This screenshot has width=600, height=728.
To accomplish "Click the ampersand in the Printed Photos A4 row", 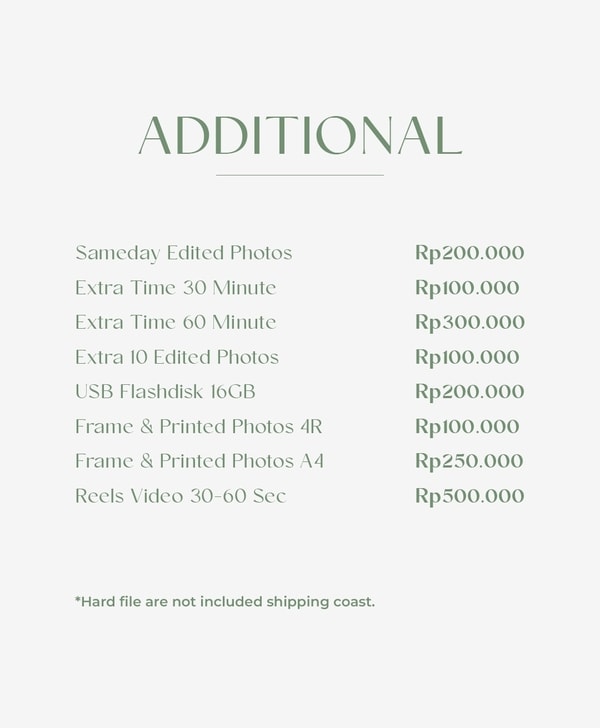I will click(147, 461).
